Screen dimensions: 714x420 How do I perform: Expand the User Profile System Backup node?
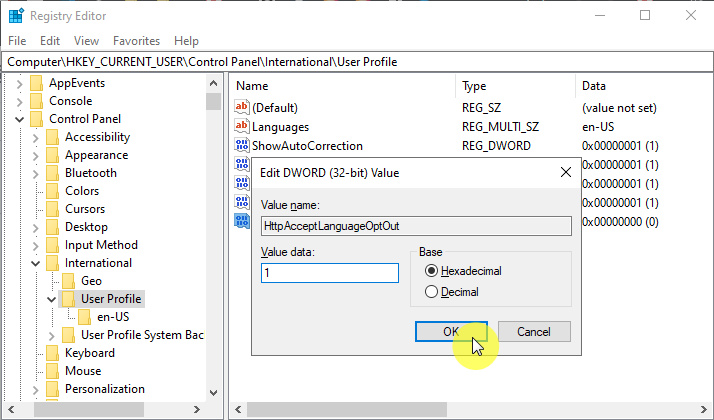[x=52, y=335]
